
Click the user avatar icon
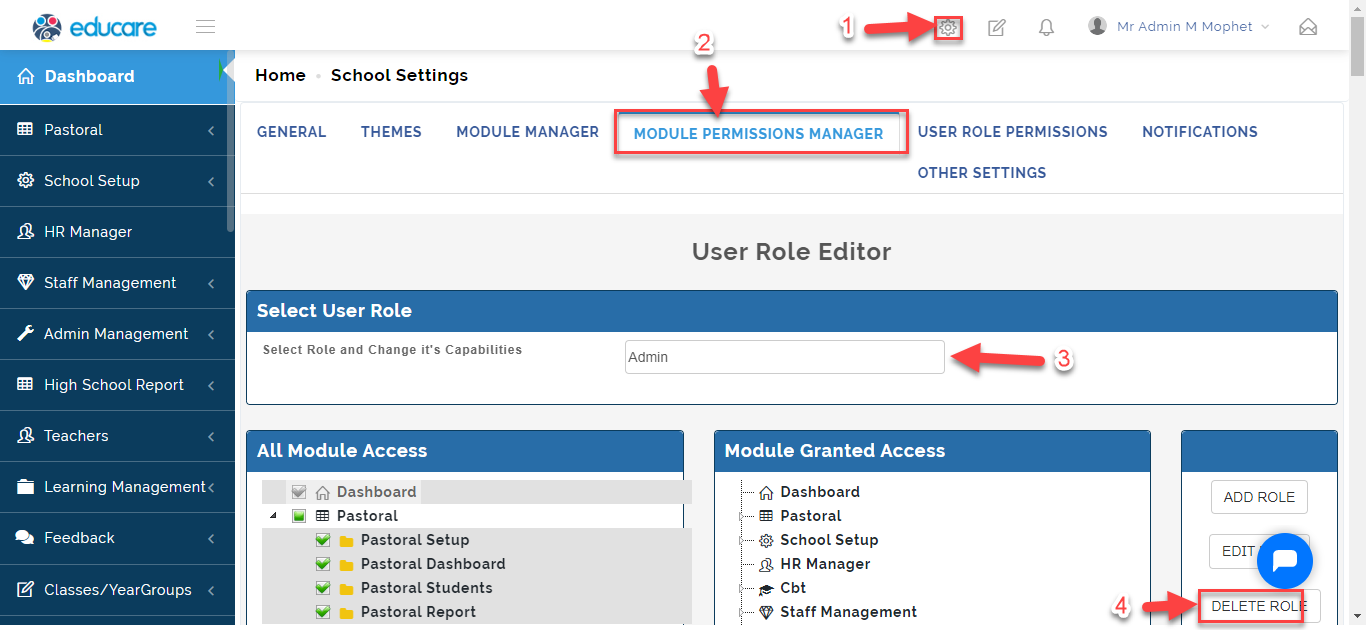[1098, 26]
